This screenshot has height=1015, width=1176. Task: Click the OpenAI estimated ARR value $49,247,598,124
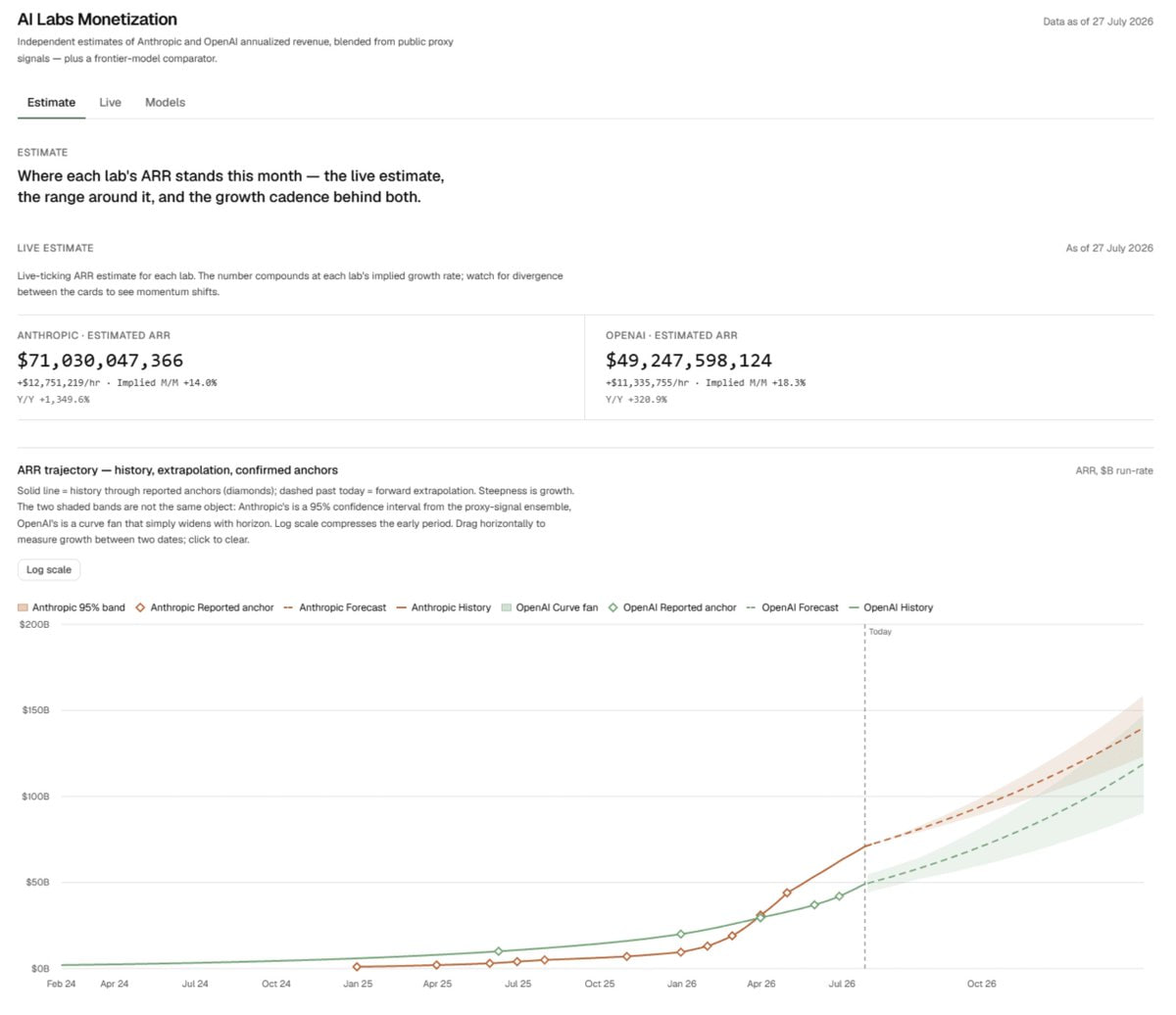689,361
